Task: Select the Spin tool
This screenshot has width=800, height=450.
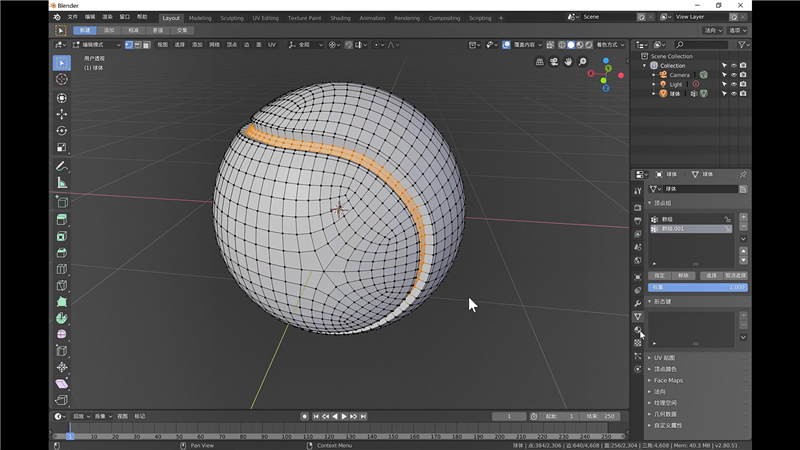Action: click(x=62, y=318)
